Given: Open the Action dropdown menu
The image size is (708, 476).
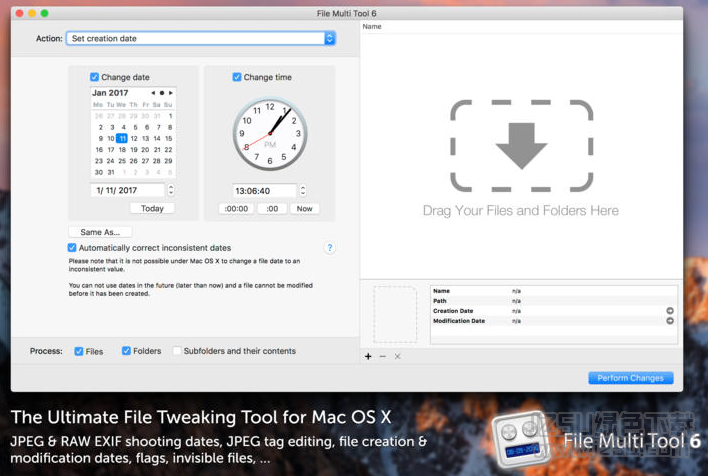Looking at the screenshot, I should [x=329, y=39].
